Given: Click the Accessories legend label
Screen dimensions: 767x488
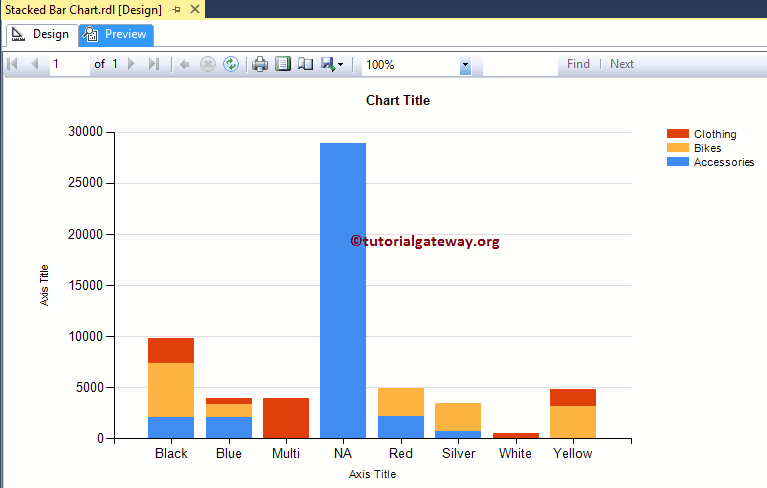Looking at the screenshot, I should pyautogui.click(x=724, y=162).
